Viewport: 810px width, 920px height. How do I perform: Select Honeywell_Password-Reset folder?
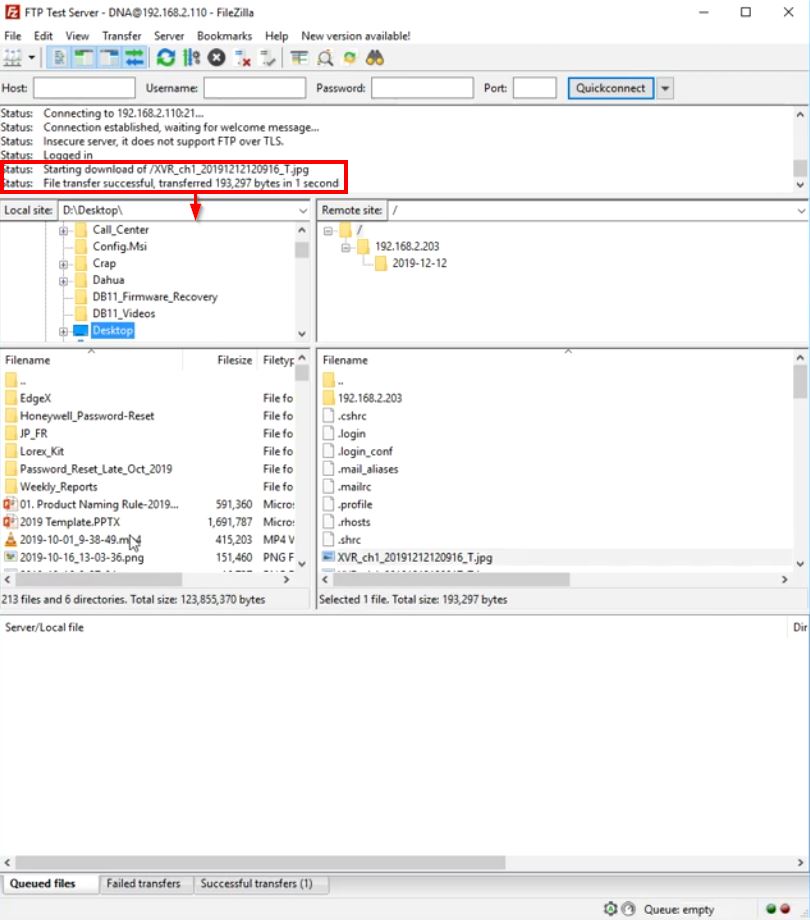pyautogui.click(x=87, y=416)
